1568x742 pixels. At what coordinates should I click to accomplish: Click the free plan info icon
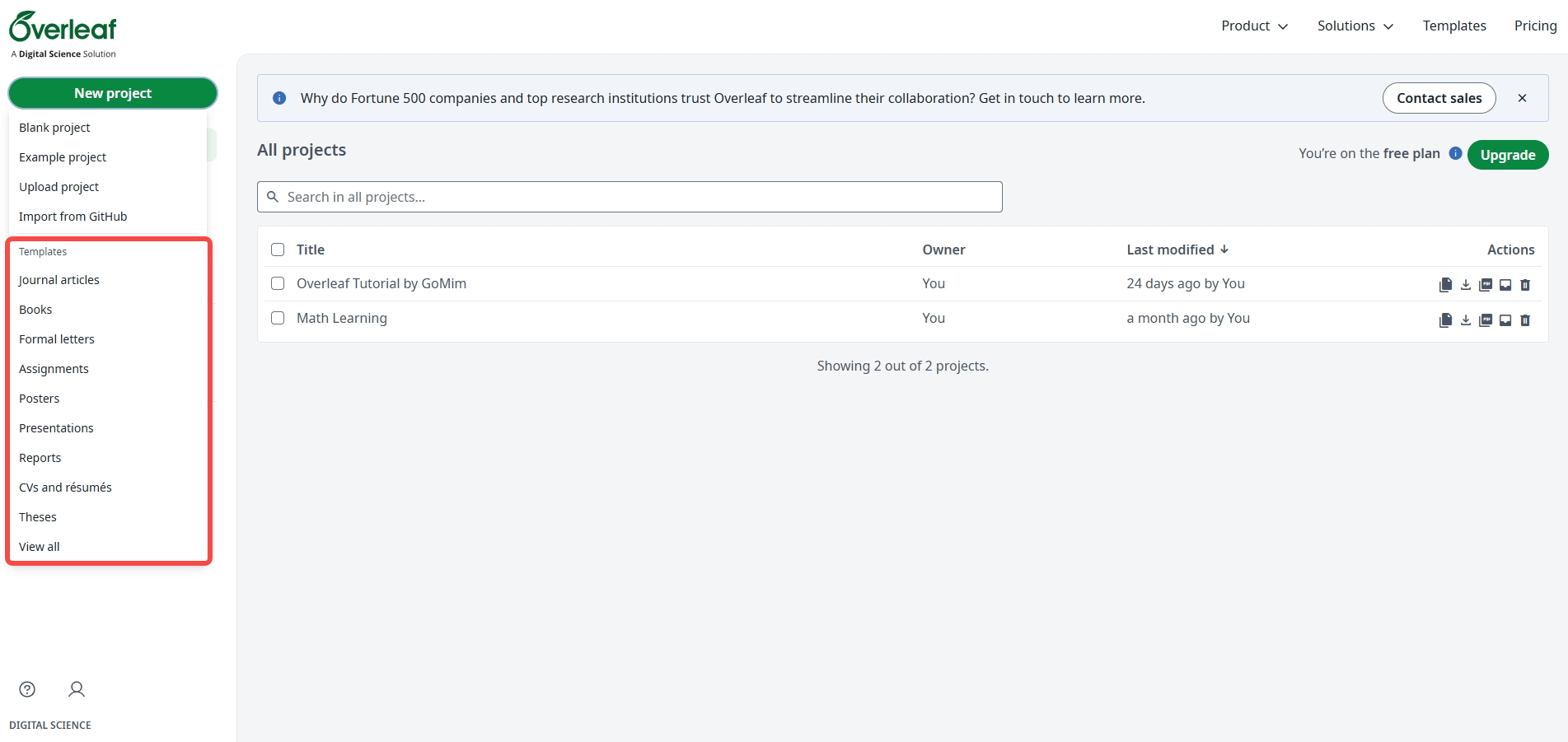point(1455,153)
